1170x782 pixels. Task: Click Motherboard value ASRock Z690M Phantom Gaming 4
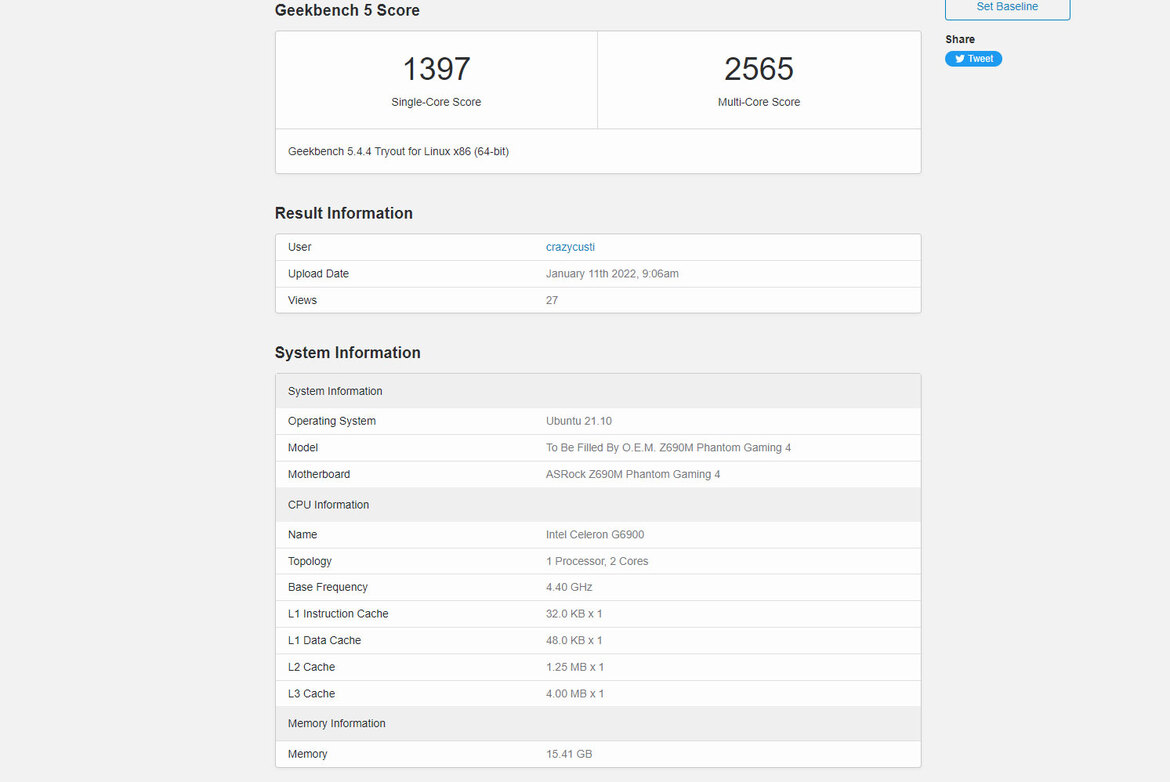[x=633, y=475]
